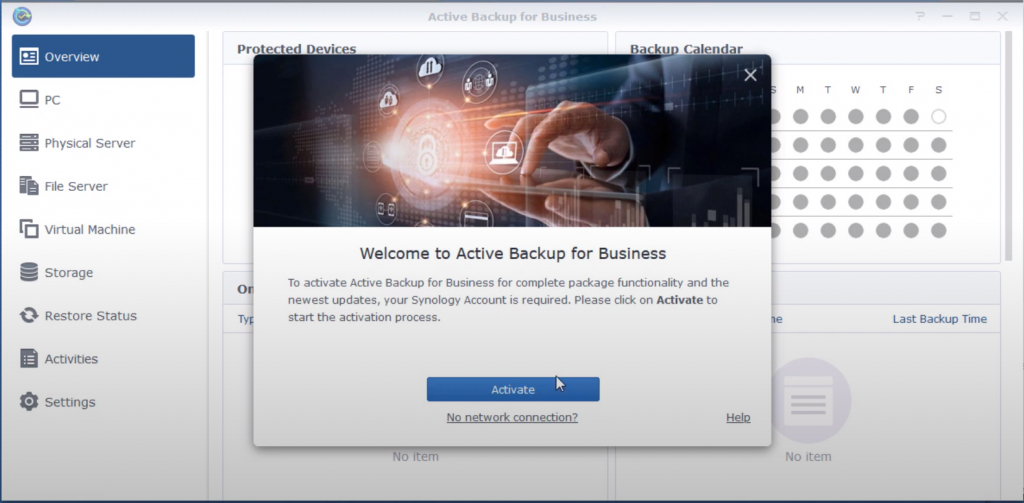Screen dimensions: 1024x503
Task: Open the Virtual Machine icon
Action: (x=29, y=229)
